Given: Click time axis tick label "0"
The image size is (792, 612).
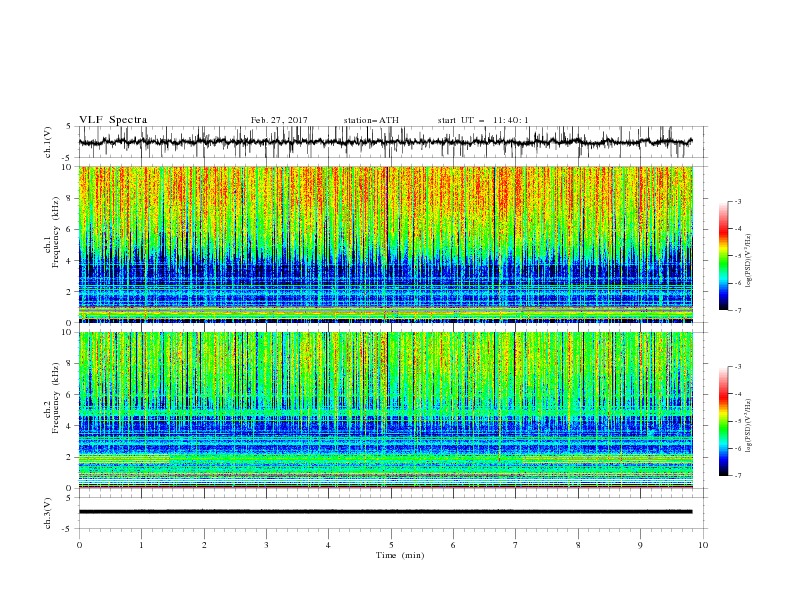Looking at the screenshot, I should [79, 545].
